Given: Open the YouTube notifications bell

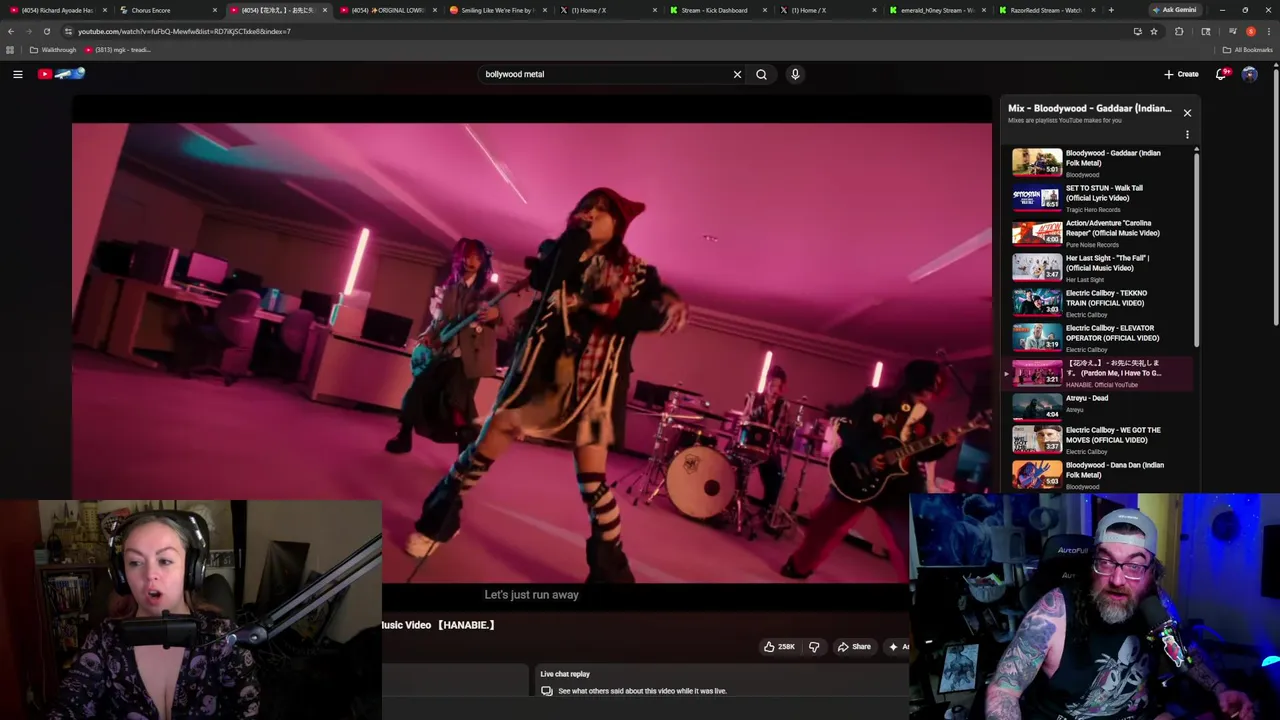Looking at the screenshot, I should (1221, 74).
